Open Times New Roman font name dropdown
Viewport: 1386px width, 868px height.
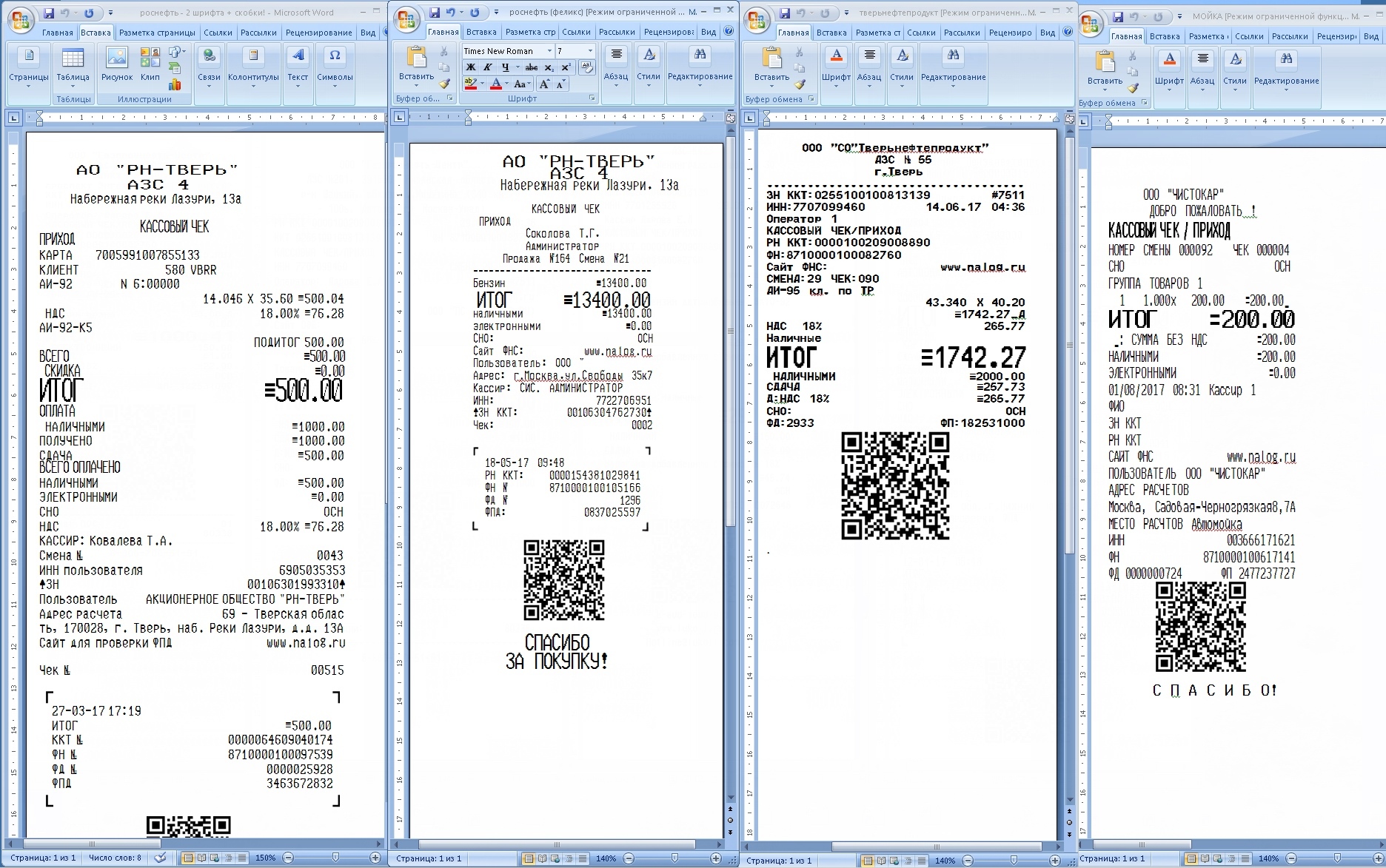click(x=549, y=51)
